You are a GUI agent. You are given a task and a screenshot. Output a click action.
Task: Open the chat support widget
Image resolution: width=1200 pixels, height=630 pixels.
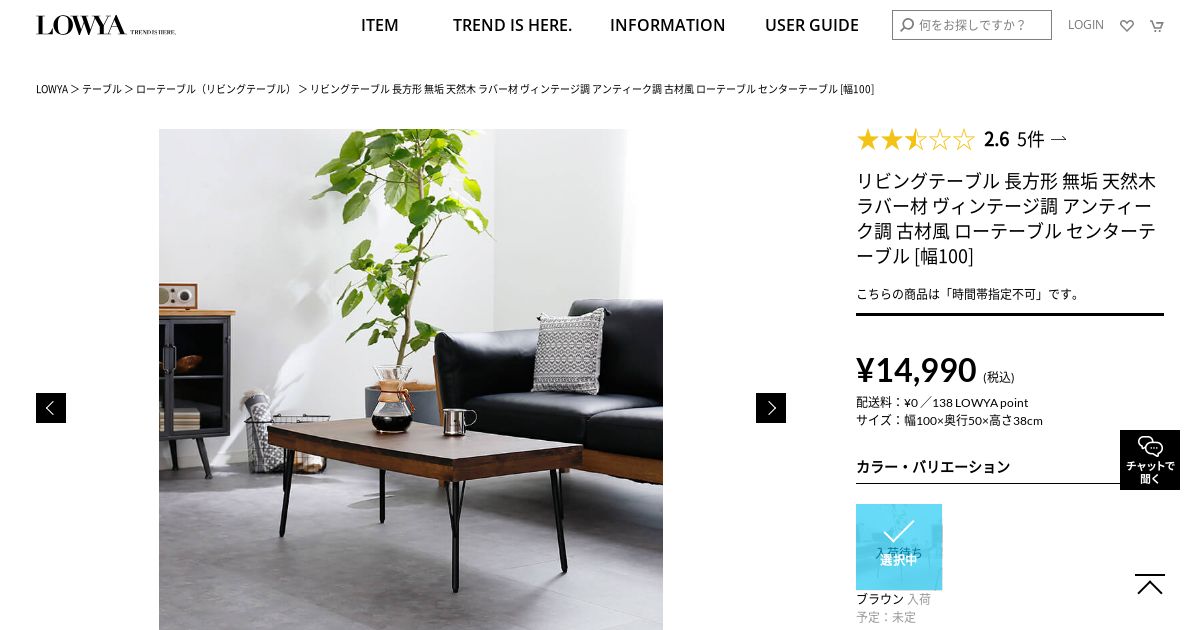pos(1150,460)
